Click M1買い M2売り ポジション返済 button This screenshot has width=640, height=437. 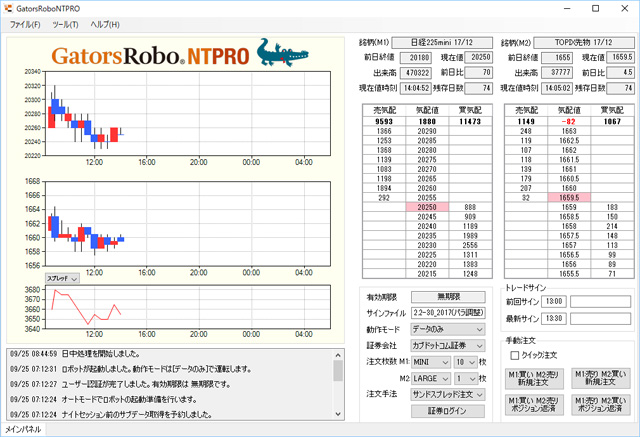[534, 405]
